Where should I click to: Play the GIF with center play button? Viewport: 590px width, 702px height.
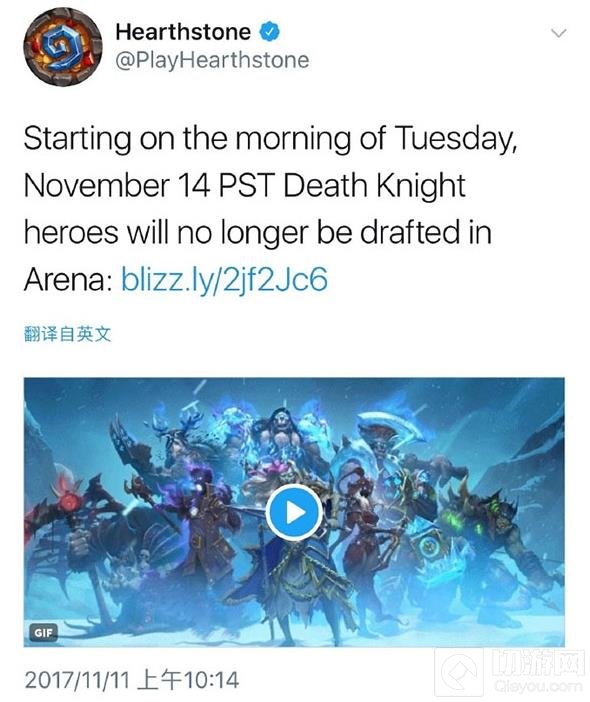click(294, 513)
